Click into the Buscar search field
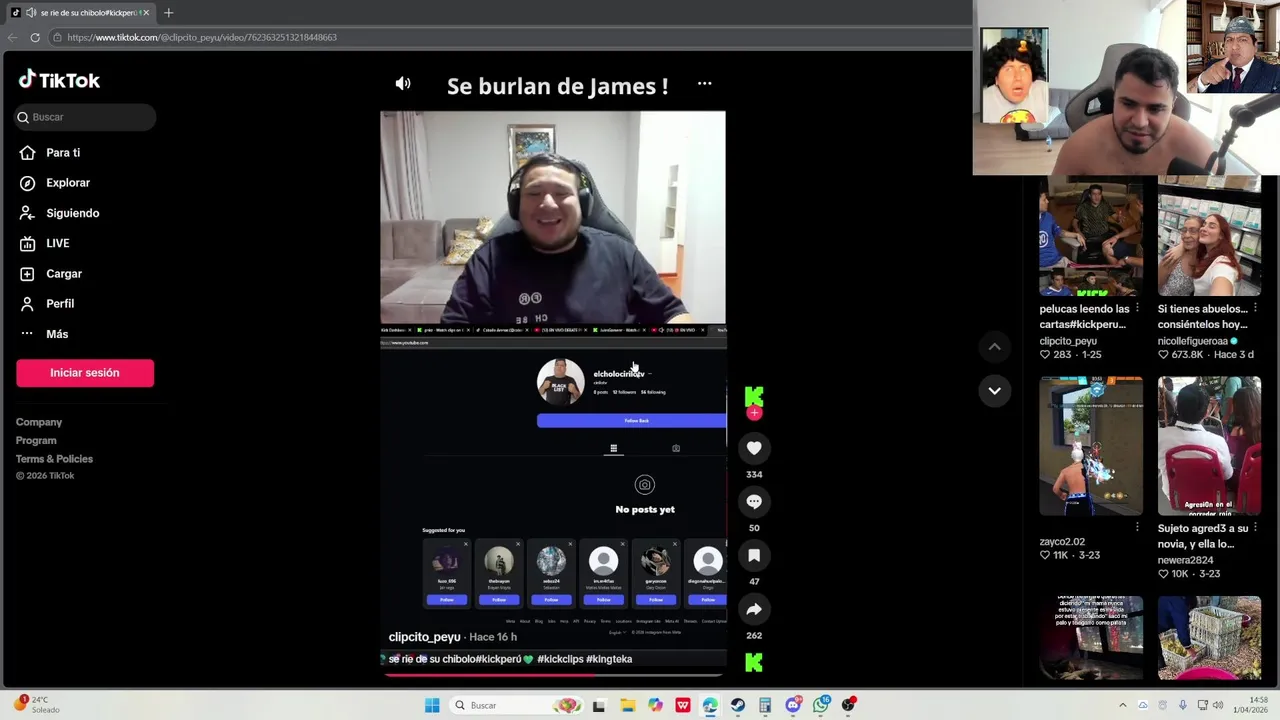The height and width of the screenshot is (720, 1280). [x=85, y=117]
